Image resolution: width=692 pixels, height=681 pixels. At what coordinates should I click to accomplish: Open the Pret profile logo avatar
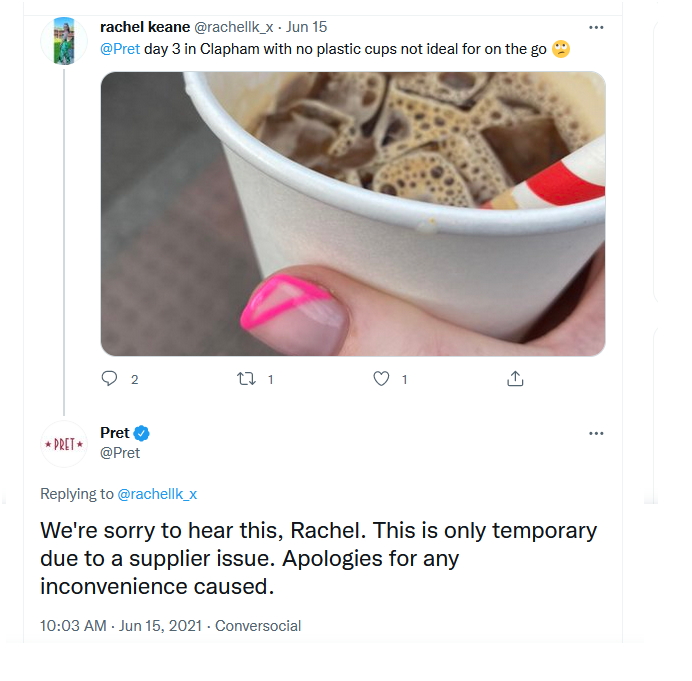click(63, 443)
